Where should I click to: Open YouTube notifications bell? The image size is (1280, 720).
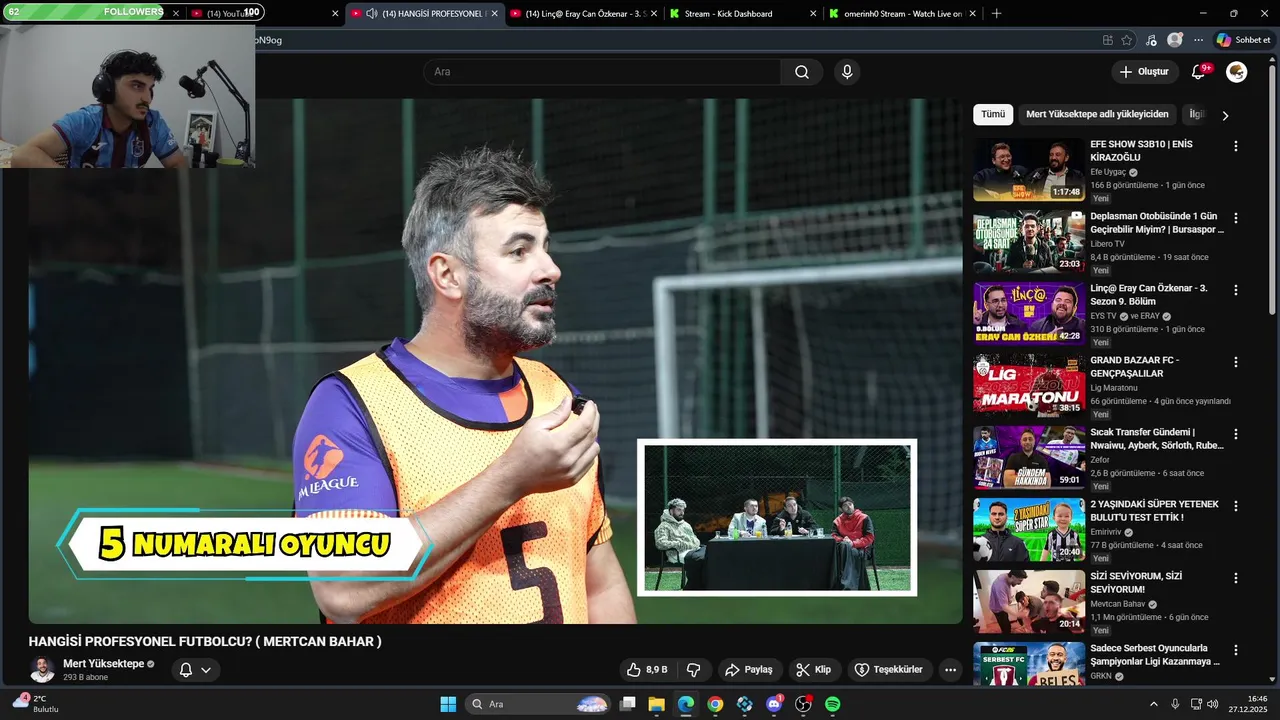click(x=1199, y=72)
